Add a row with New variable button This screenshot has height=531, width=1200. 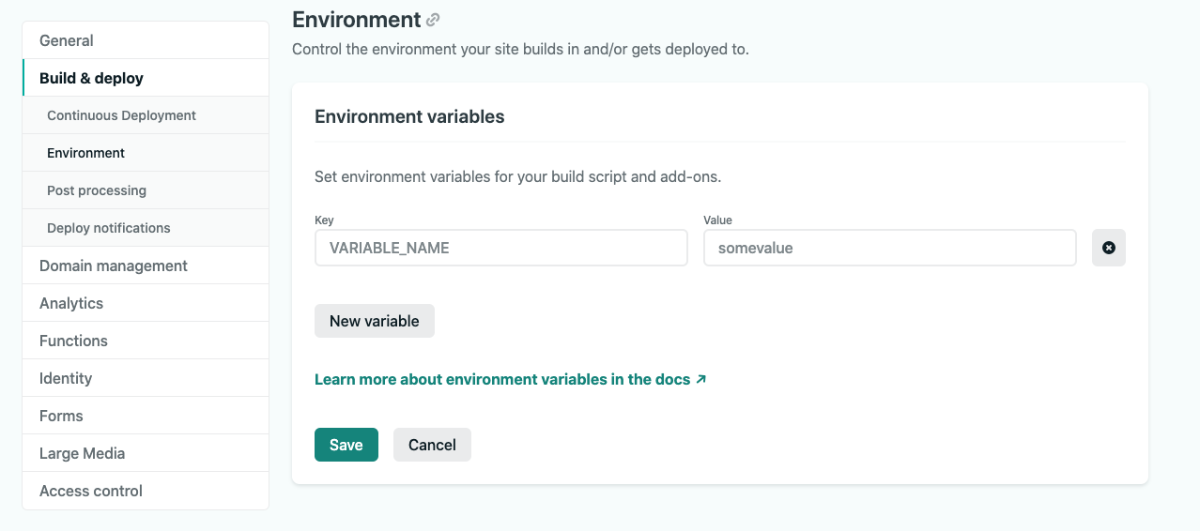(374, 321)
